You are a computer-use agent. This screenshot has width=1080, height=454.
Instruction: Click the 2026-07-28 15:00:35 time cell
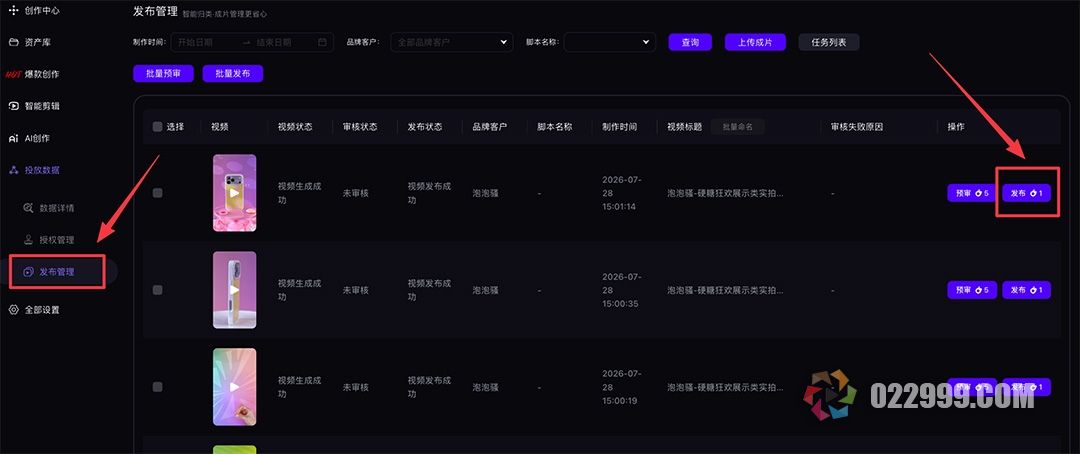click(x=622, y=290)
